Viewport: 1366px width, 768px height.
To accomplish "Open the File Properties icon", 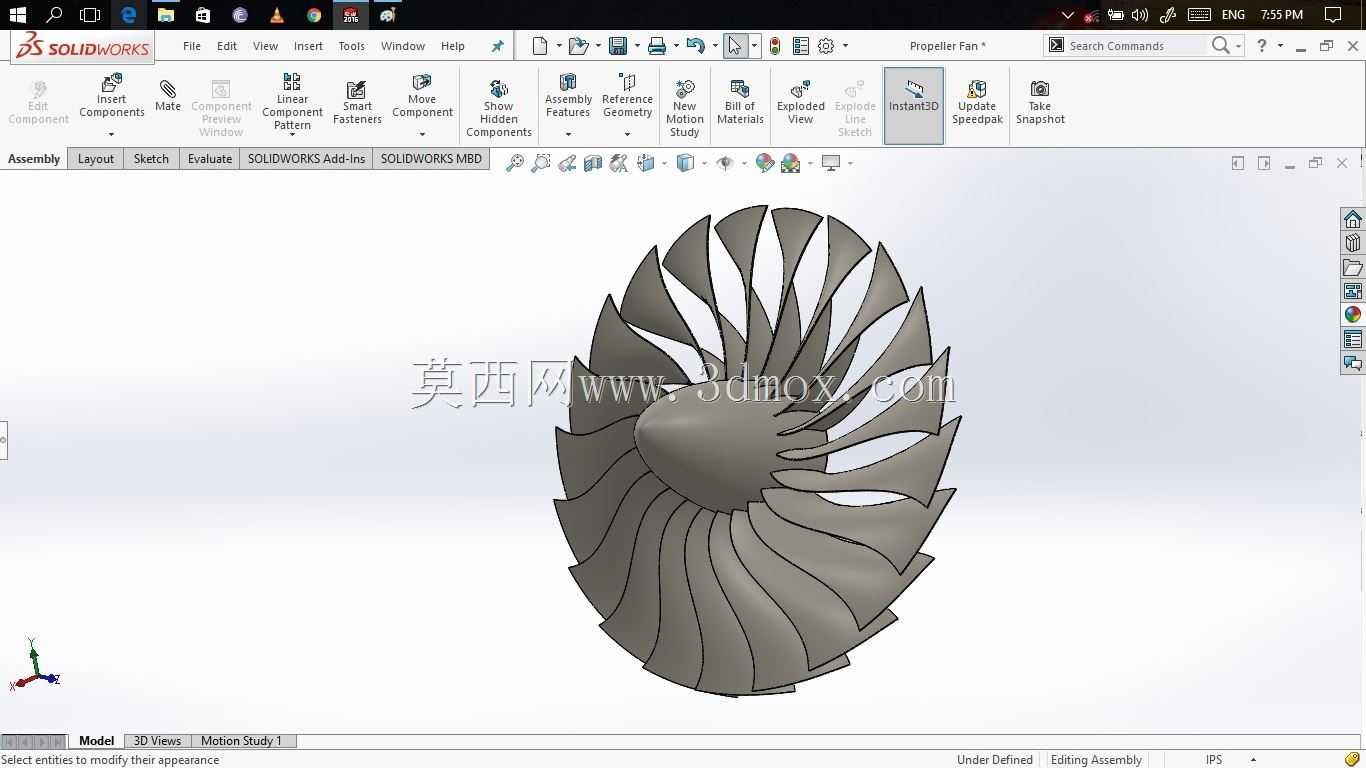I will pos(801,46).
